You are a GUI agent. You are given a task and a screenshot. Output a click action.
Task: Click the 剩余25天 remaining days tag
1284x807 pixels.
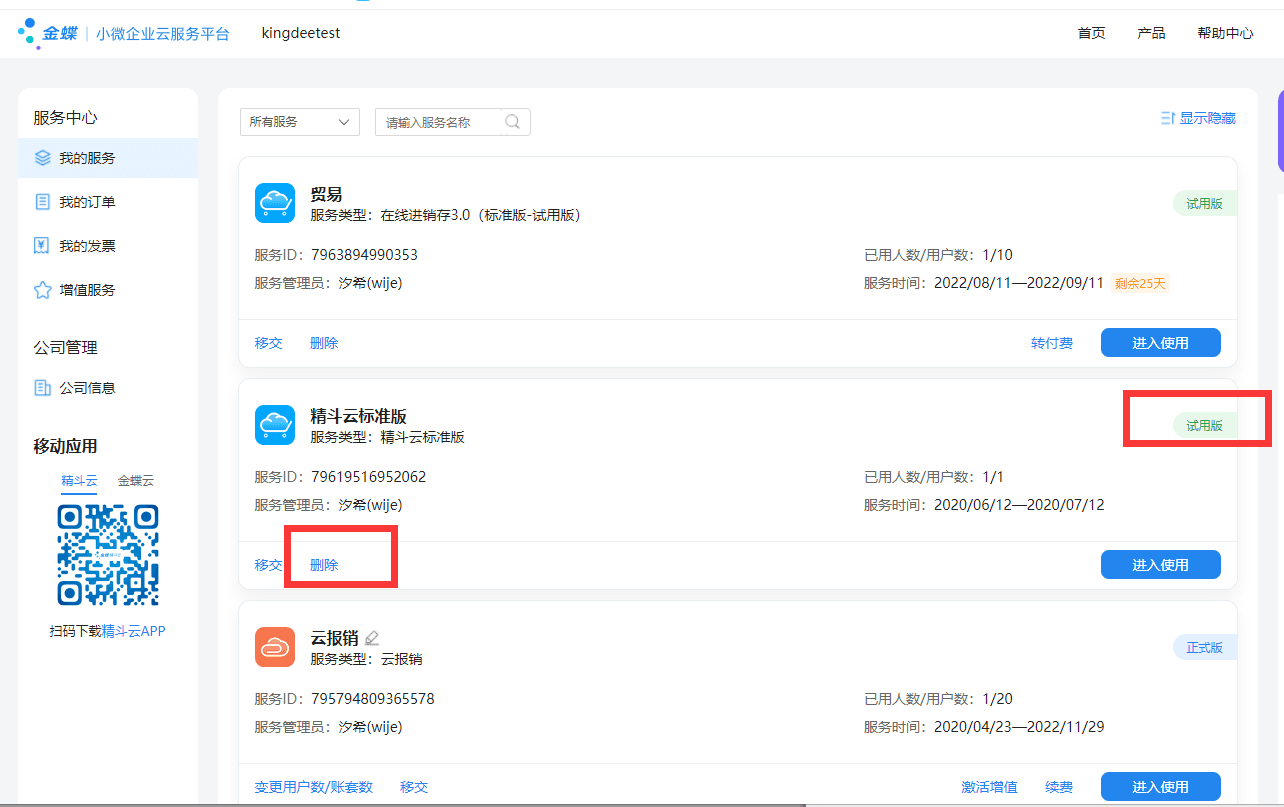click(1140, 283)
